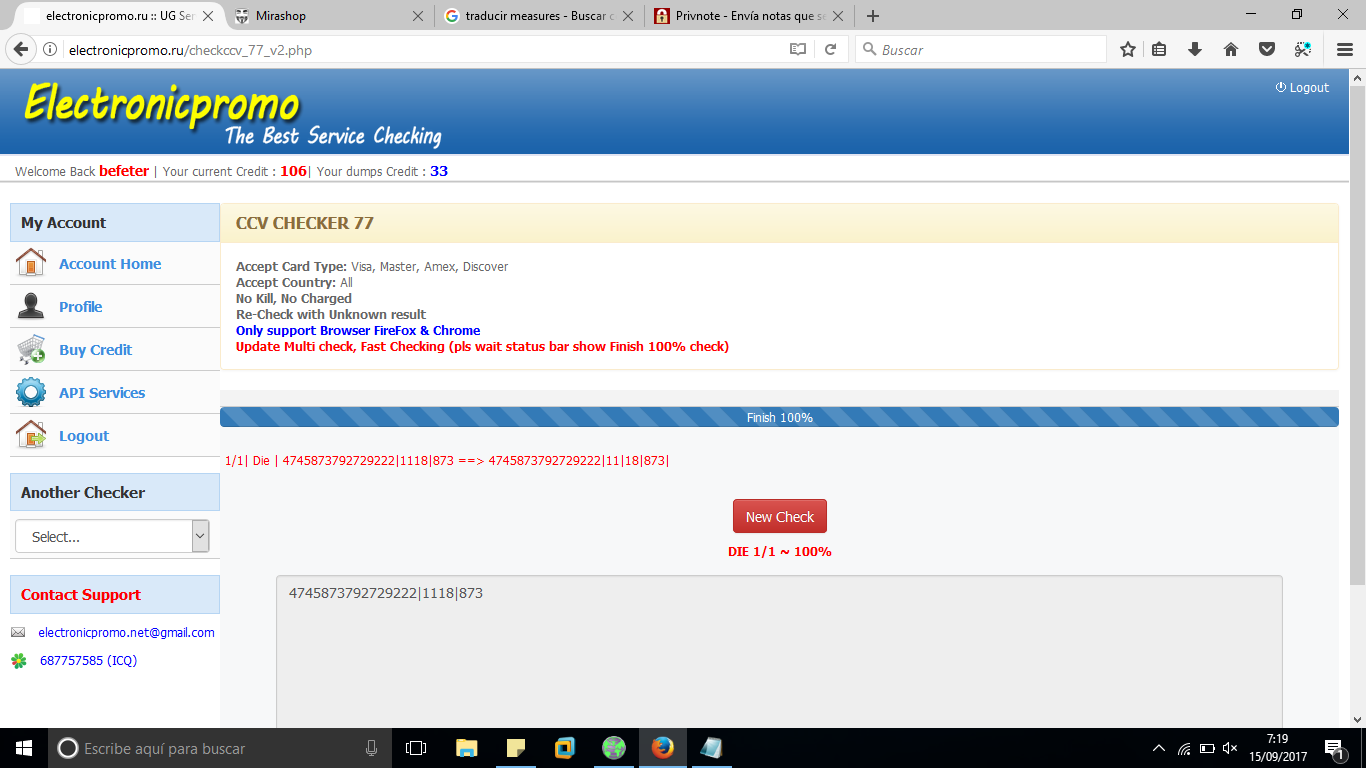The image size is (1366, 768).
Task: Open the Windows Start menu
Action: [x=24, y=748]
